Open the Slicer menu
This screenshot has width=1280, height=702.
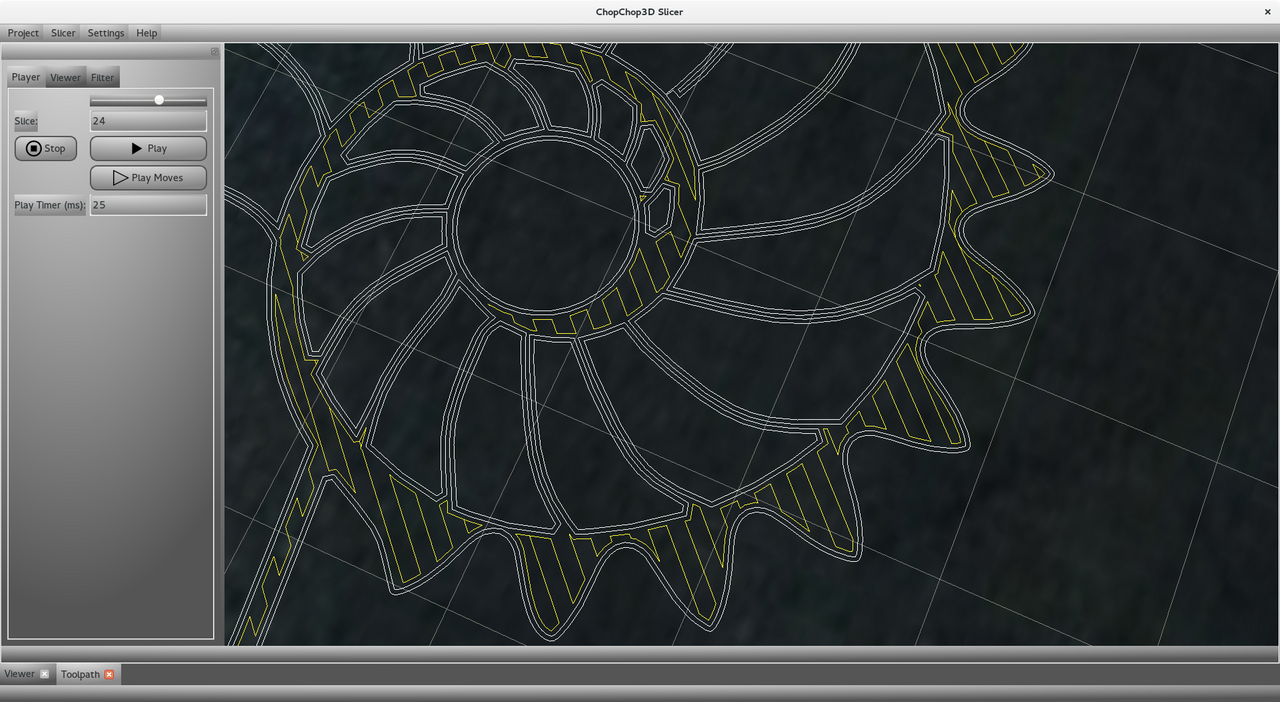click(x=63, y=33)
